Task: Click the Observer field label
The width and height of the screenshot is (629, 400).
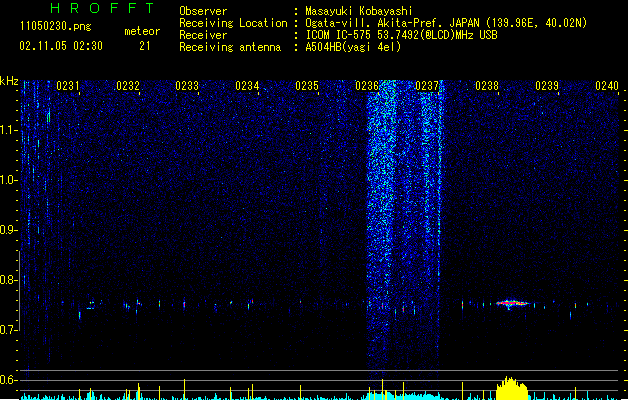Action: 203,11
